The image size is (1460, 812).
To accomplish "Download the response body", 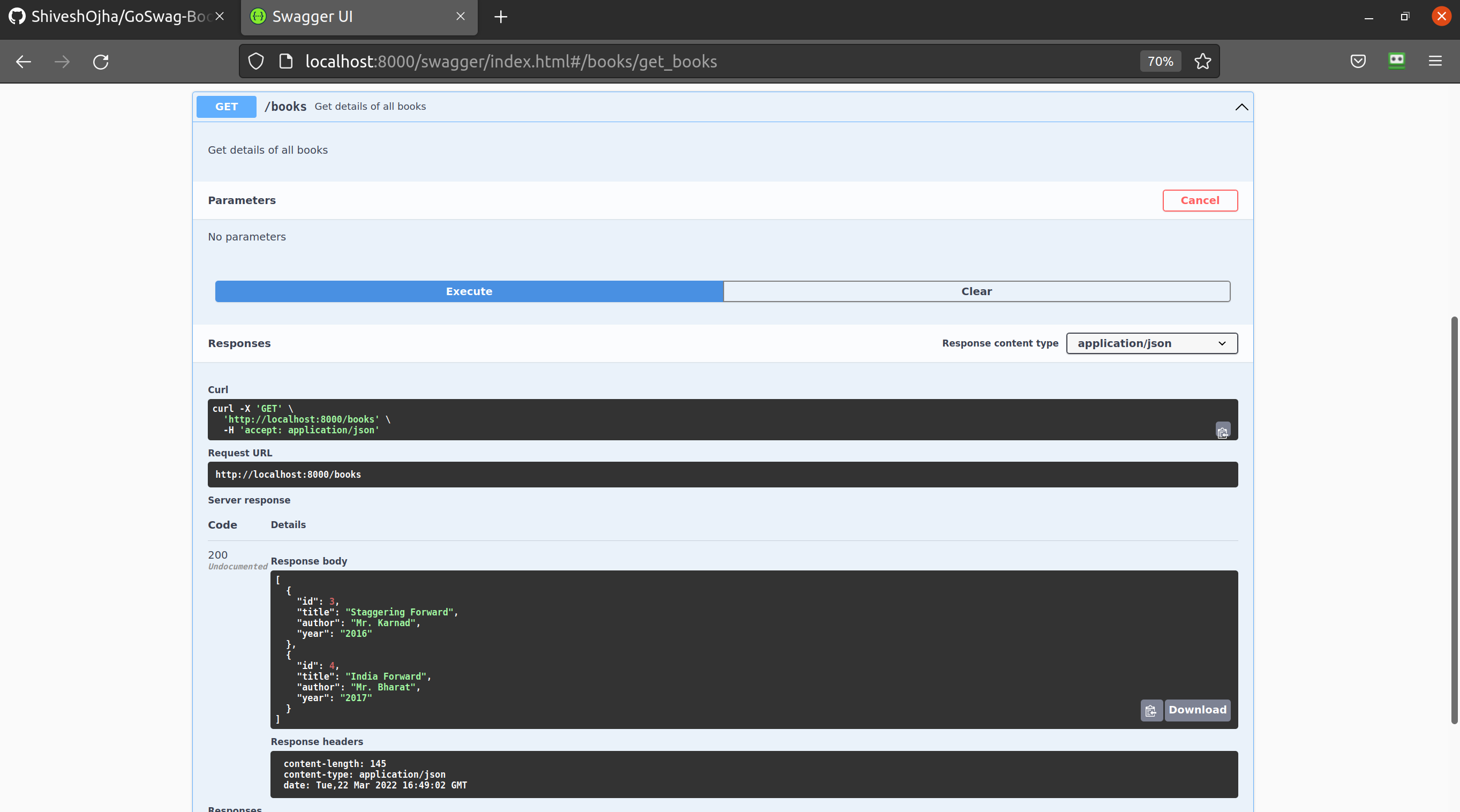I will click(x=1197, y=710).
